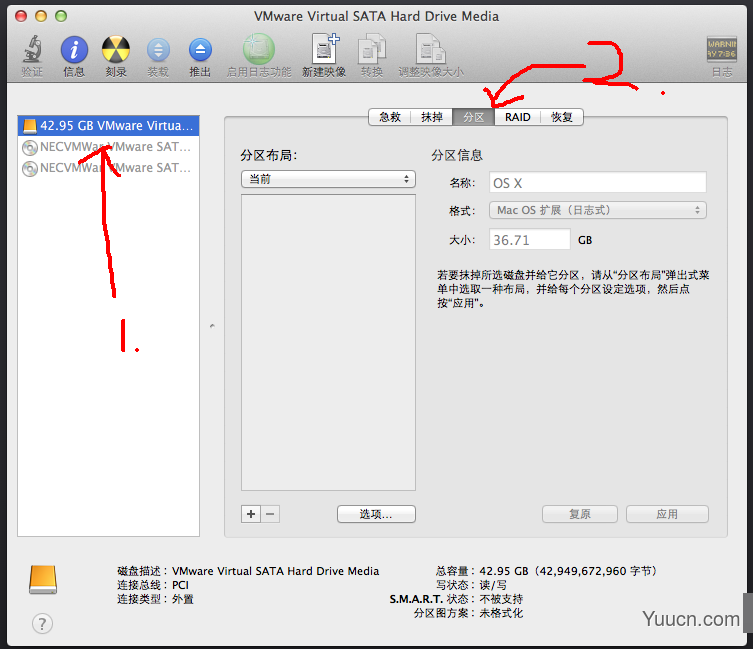Open the partition layout (当前) dropdown
753x649 pixels.
click(x=328, y=179)
